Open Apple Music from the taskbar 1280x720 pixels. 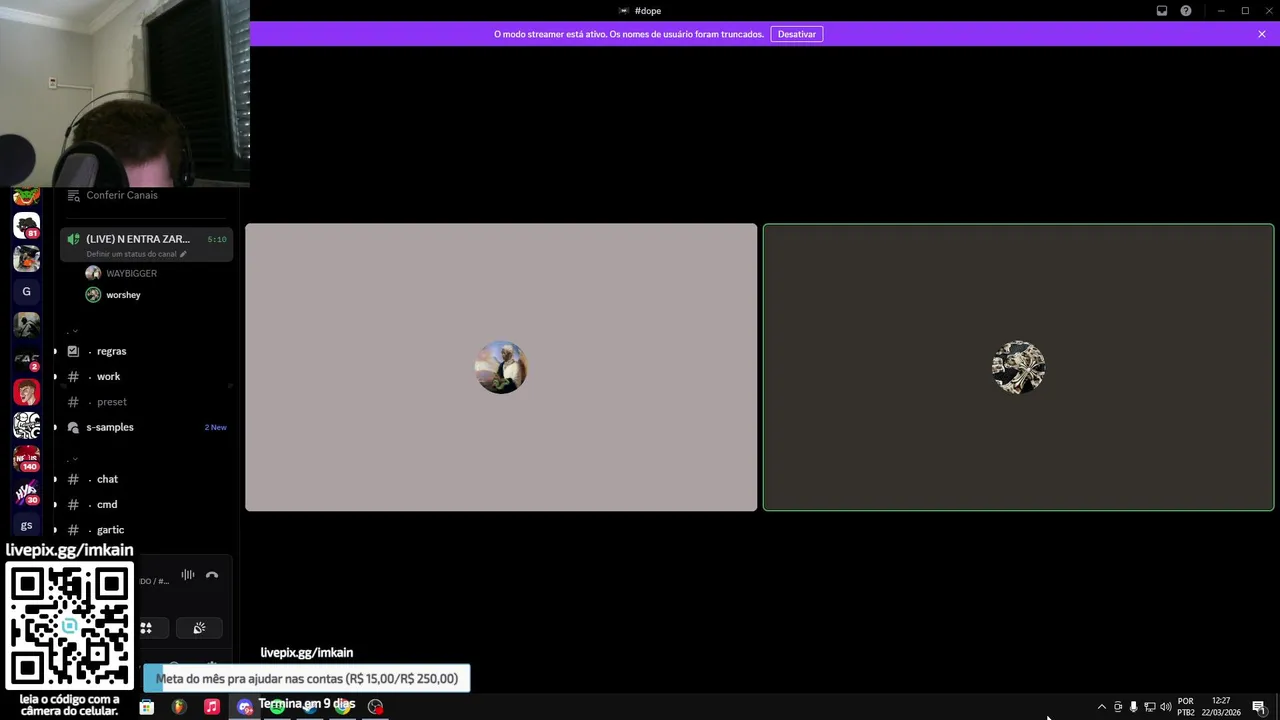pos(212,707)
